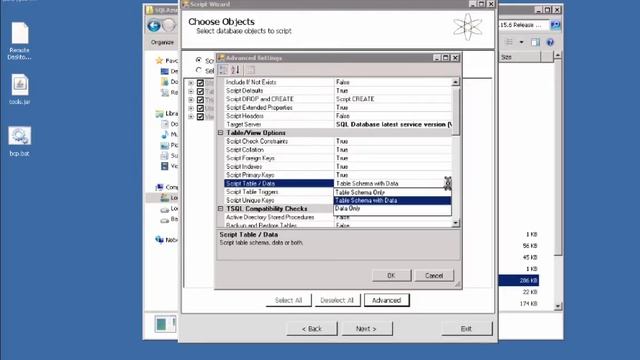The height and width of the screenshot is (360, 640).
Task: Select the tools.jar desktop icon
Action: (20, 89)
